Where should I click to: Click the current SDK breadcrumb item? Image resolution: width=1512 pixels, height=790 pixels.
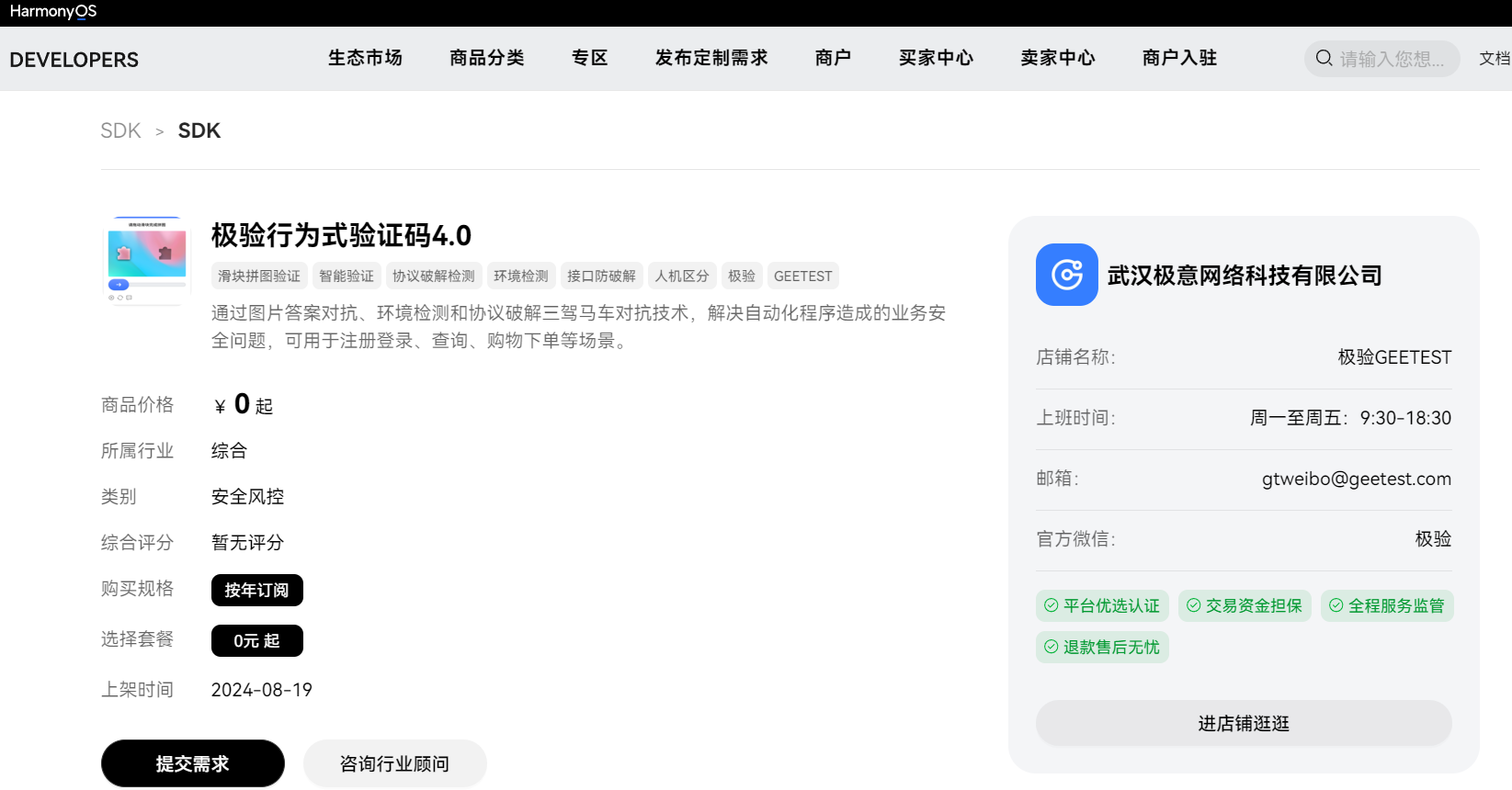pyautogui.click(x=199, y=130)
